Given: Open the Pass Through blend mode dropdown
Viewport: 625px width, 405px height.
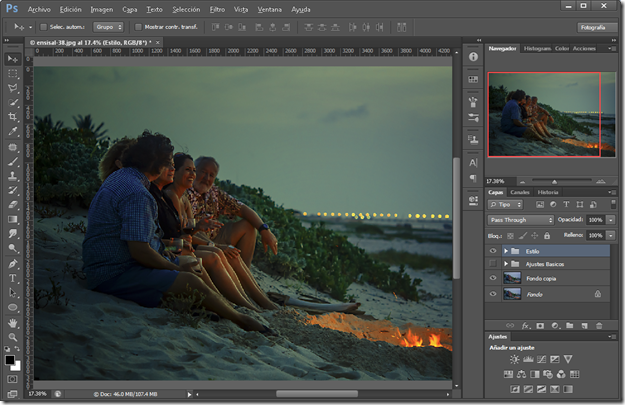Looking at the screenshot, I should click(521, 220).
